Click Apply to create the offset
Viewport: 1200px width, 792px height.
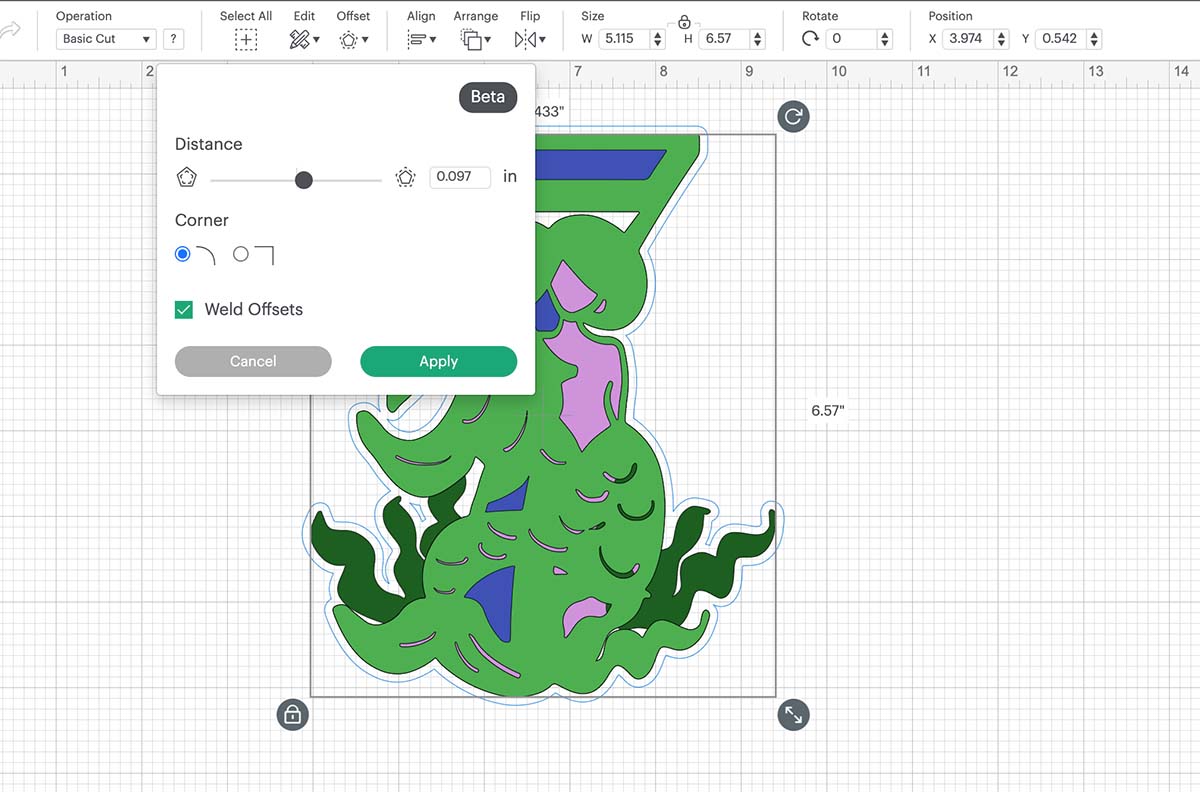click(x=438, y=361)
